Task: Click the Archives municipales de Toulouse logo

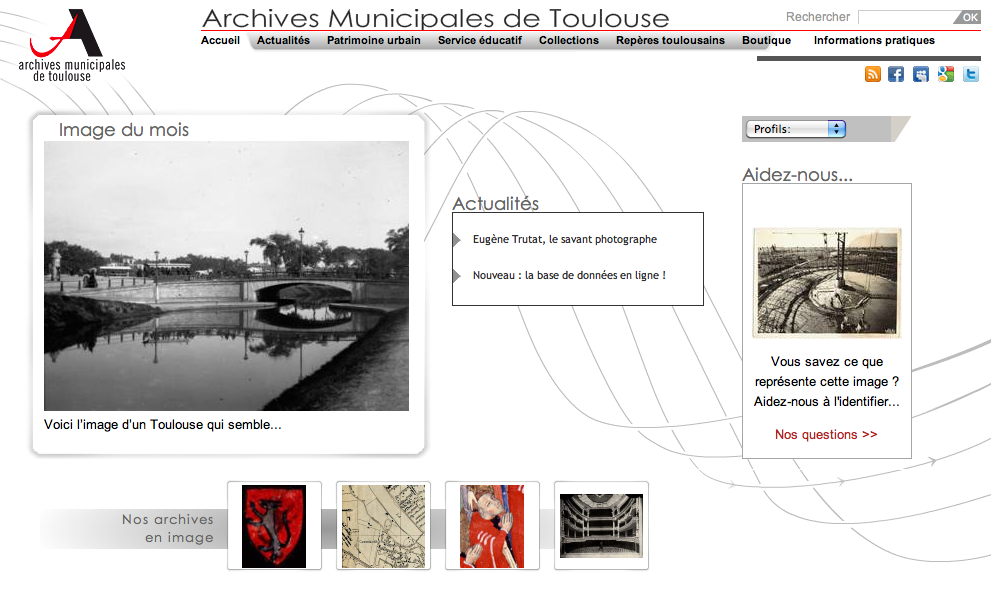Action: [71, 46]
